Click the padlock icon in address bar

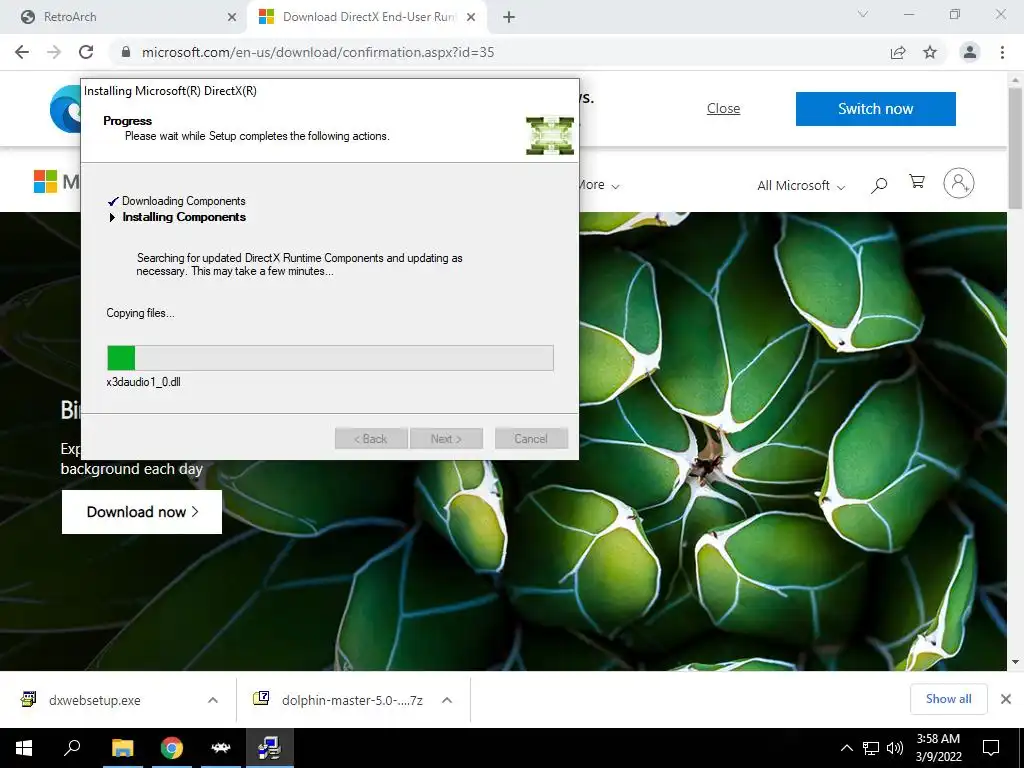(x=126, y=52)
